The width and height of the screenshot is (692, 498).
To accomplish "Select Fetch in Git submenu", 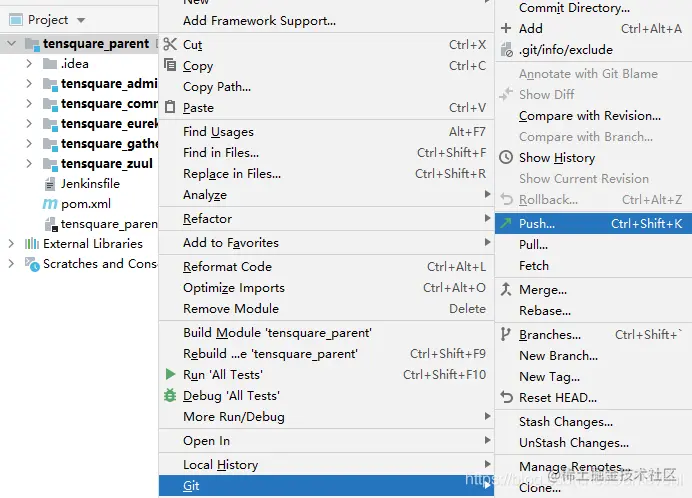I will tap(593, 266).
